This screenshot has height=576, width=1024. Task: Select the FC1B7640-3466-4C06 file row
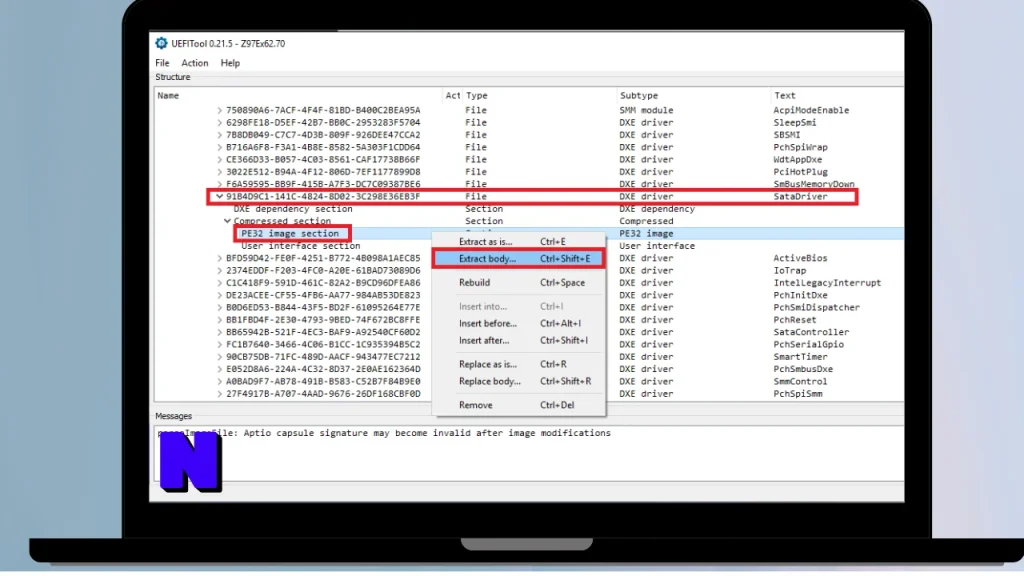tap(323, 345)
